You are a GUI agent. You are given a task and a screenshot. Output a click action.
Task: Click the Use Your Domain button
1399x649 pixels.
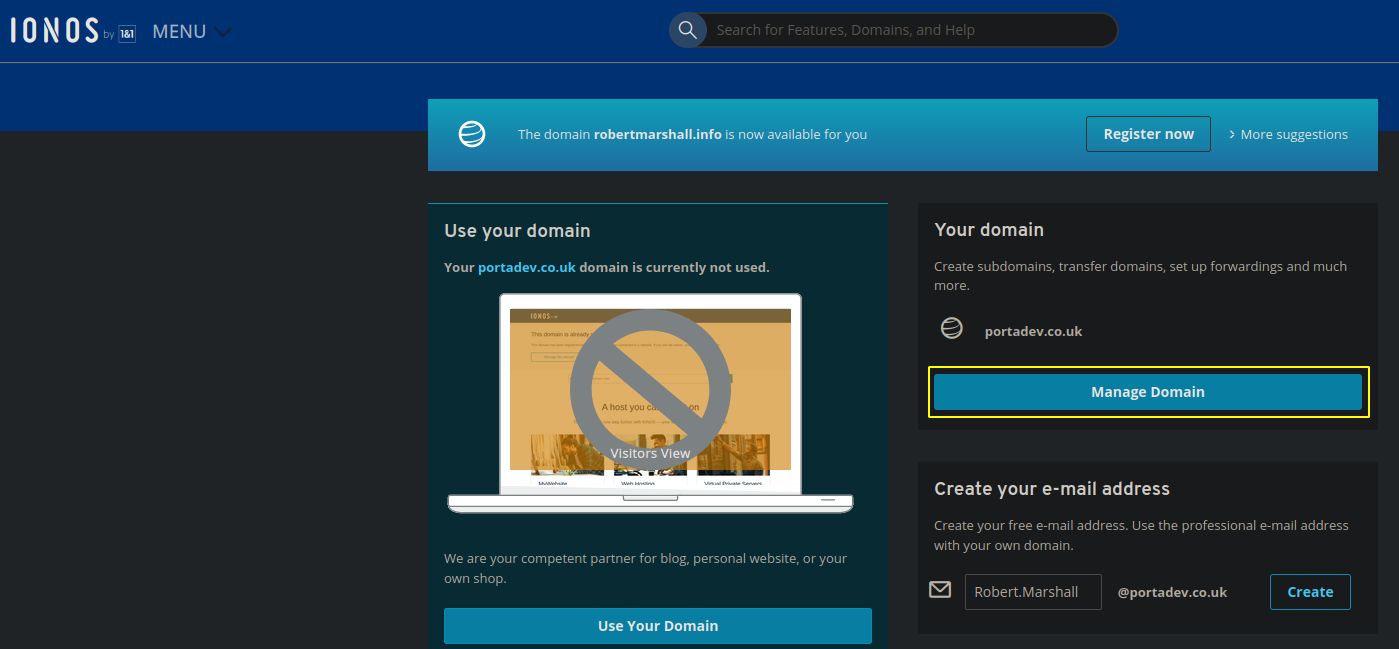tap(658, 626)
